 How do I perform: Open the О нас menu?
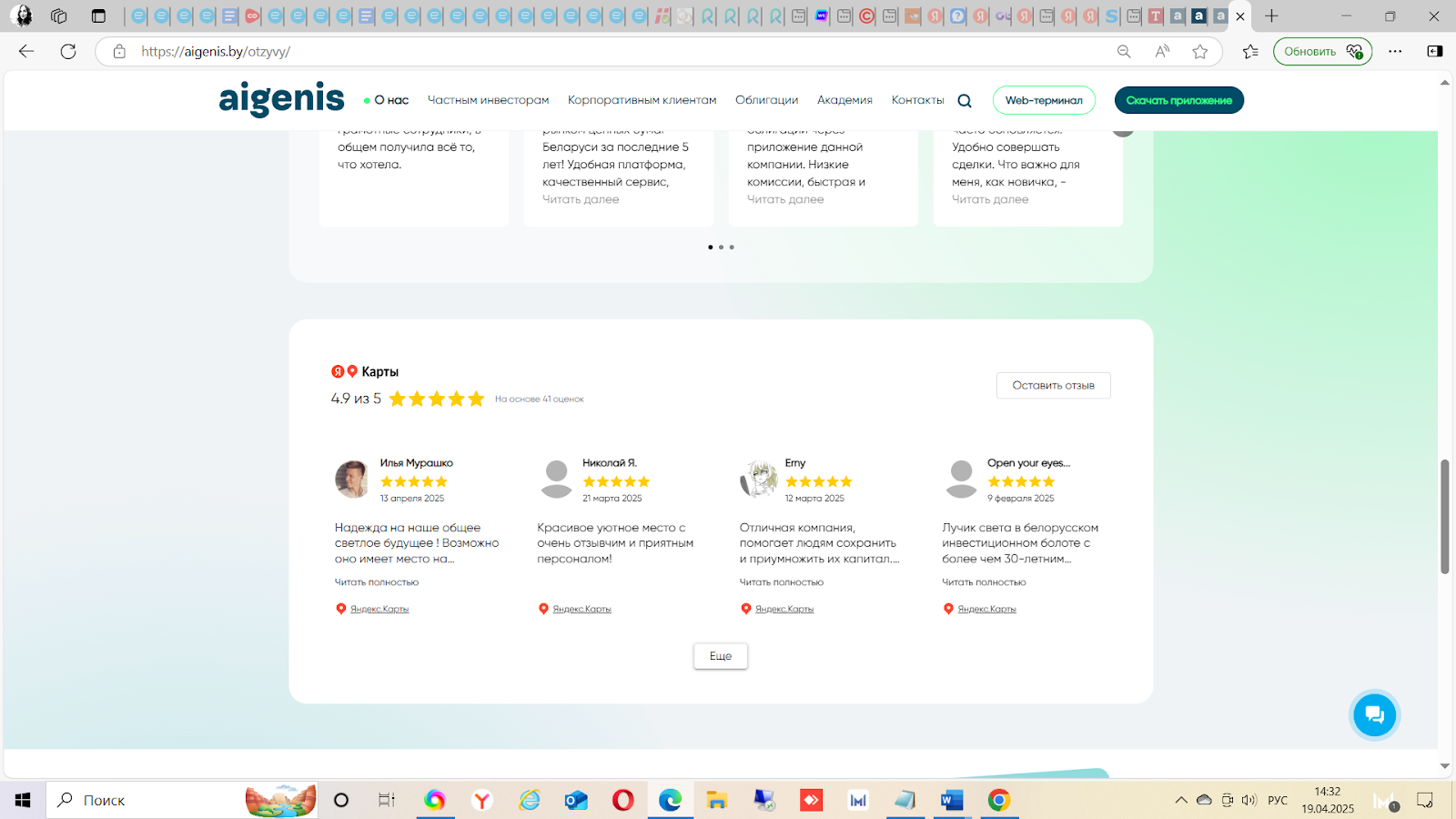(391, 100)
